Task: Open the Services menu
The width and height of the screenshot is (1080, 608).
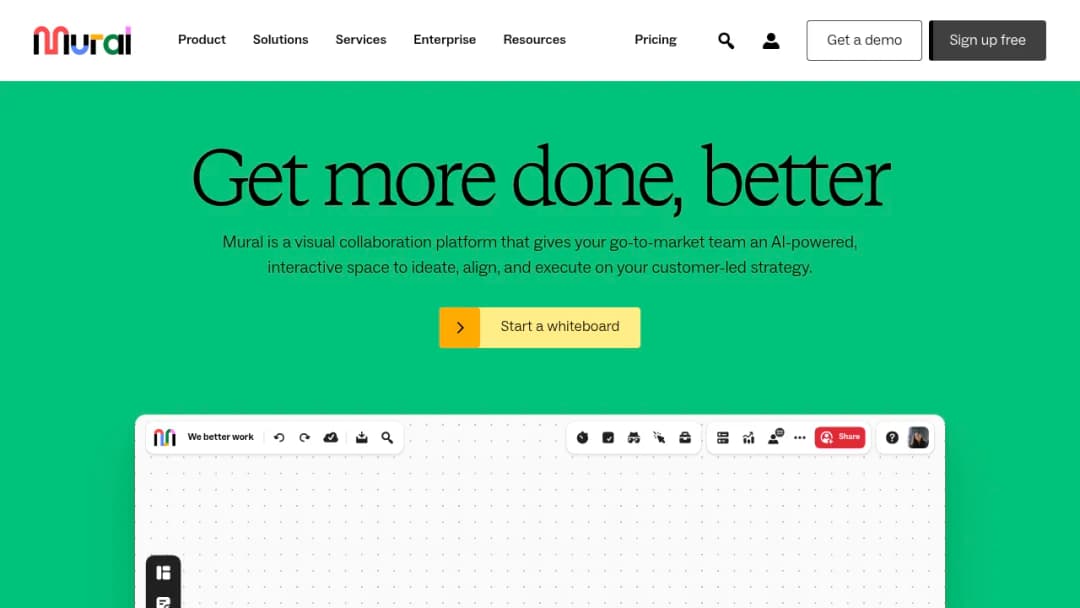Action: point(361,40)
